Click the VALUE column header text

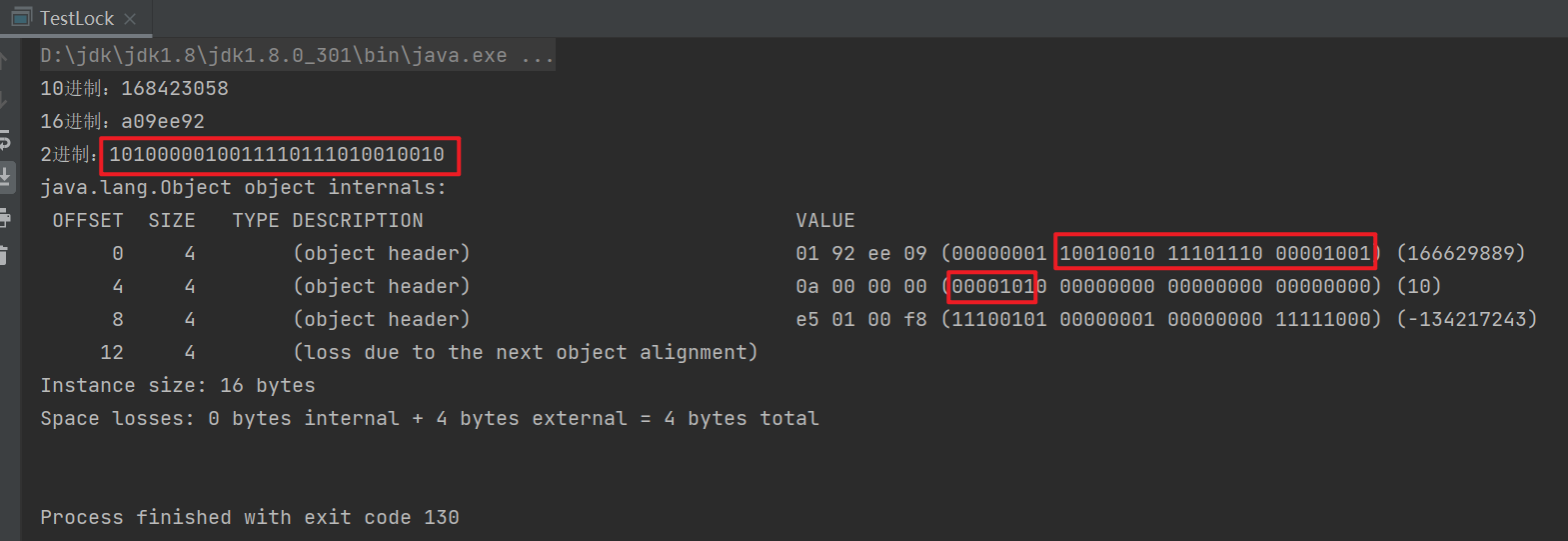click(824, 220)
